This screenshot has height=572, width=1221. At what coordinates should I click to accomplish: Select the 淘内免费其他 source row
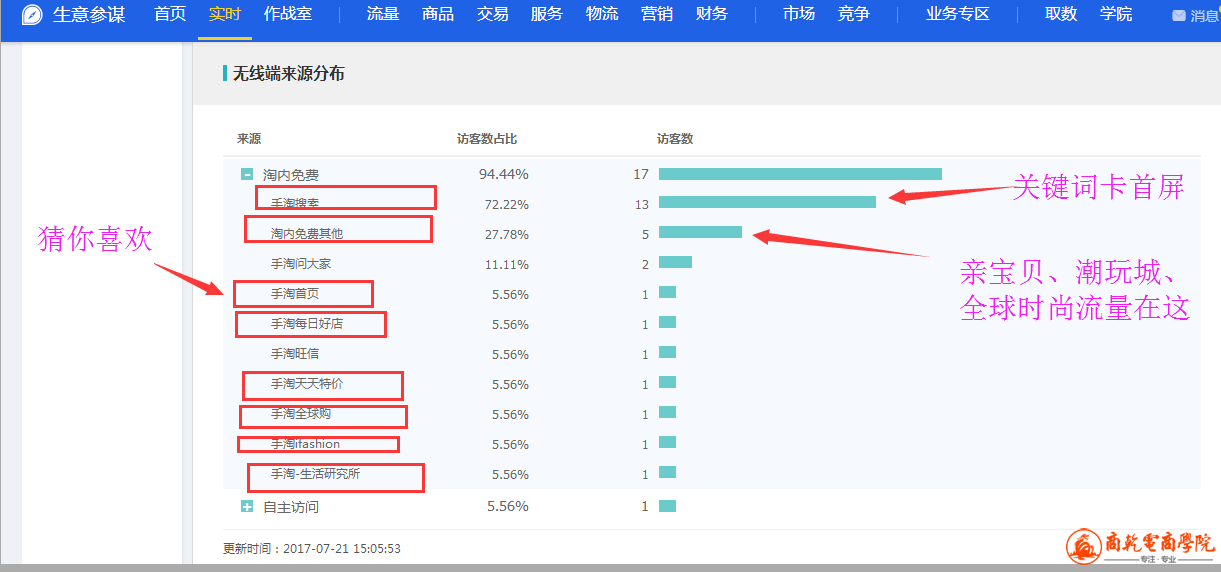coord(307,233)
